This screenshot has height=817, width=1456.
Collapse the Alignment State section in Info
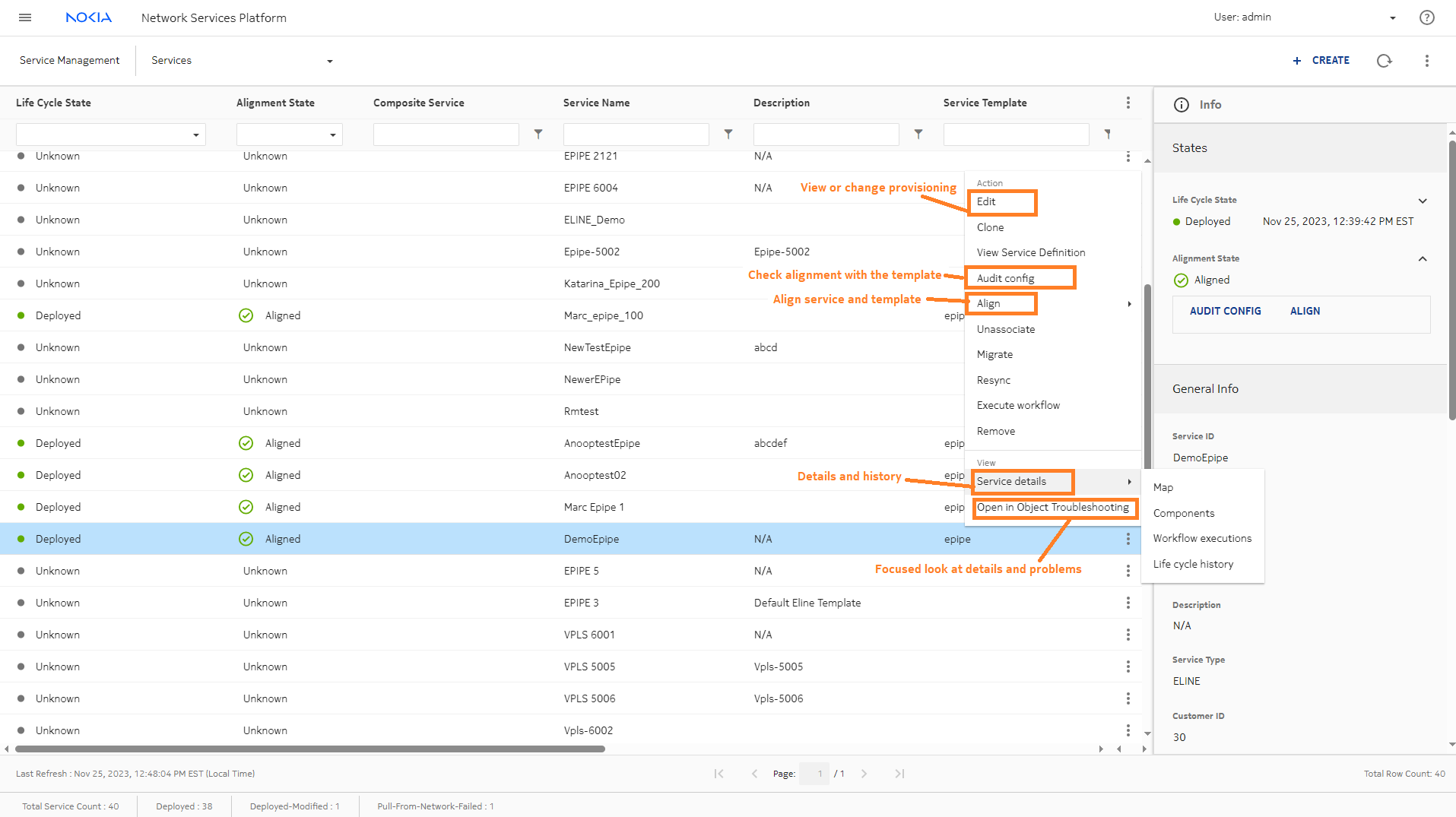point(1422,259)
